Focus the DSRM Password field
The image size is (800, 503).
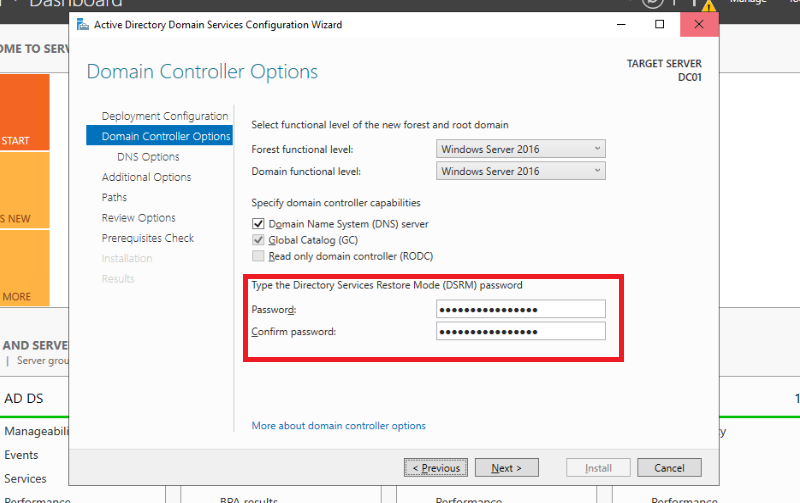tap(520, 309)
